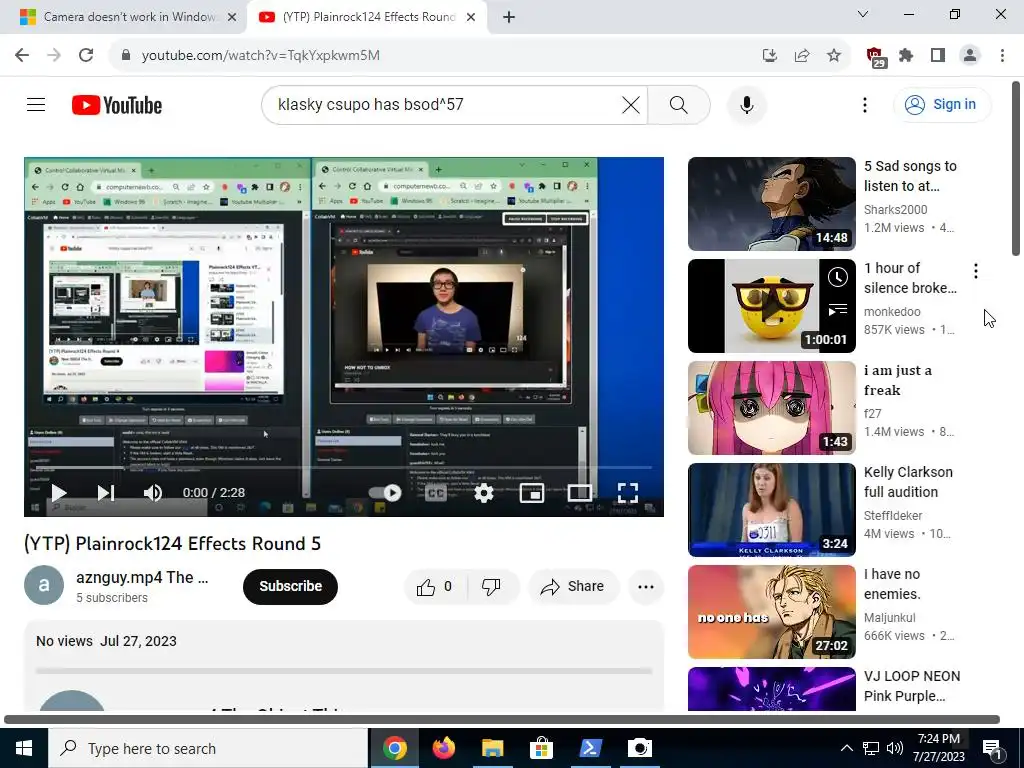
Task: Open more actions ellipsis under the video
Action: coord(646,586)
